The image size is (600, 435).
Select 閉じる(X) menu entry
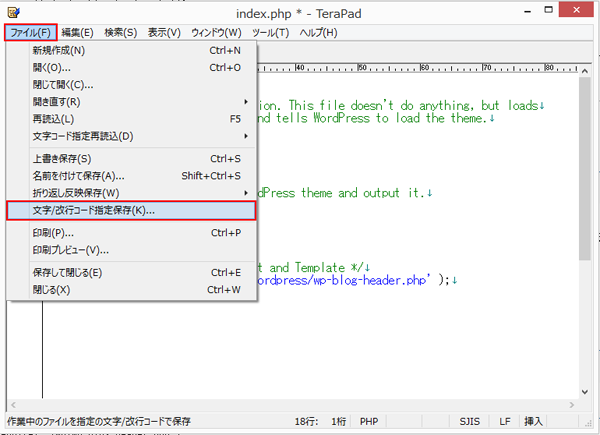(131, 290)
